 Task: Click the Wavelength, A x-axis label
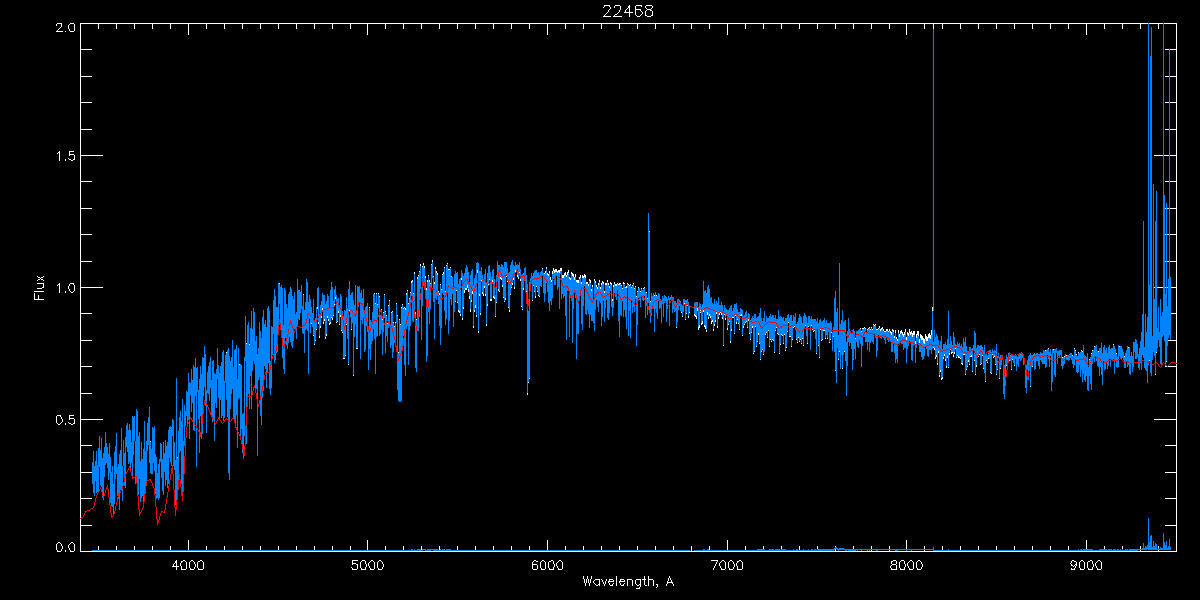click(x=627, y=582)
